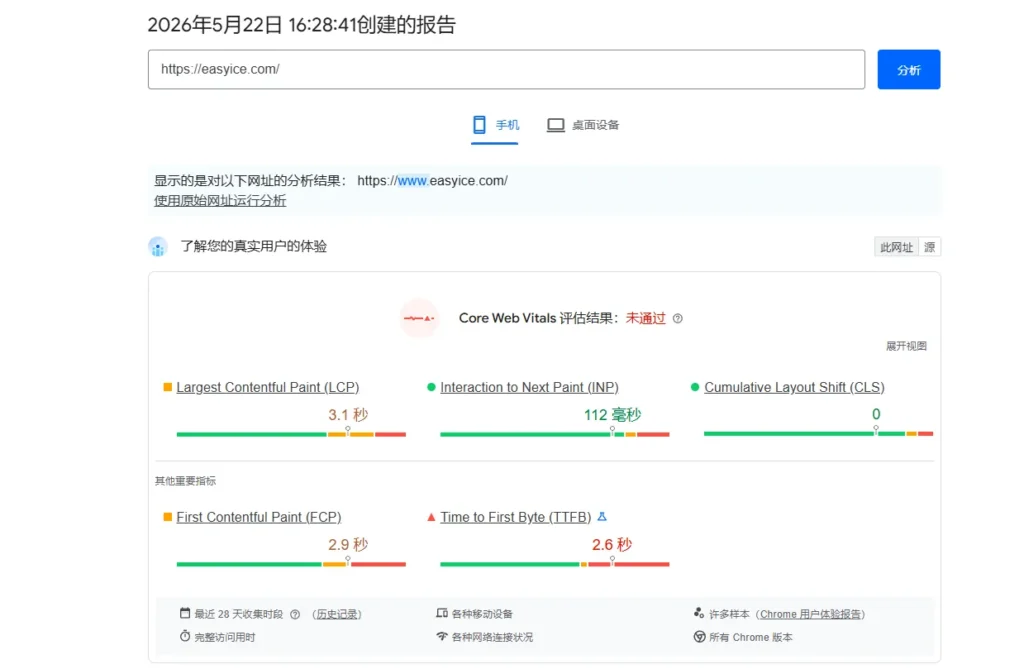The height and width of the screenshot is (669, 1024).
Task: Open Time to First Byte (TTFB) link
Action: [515, 517]
